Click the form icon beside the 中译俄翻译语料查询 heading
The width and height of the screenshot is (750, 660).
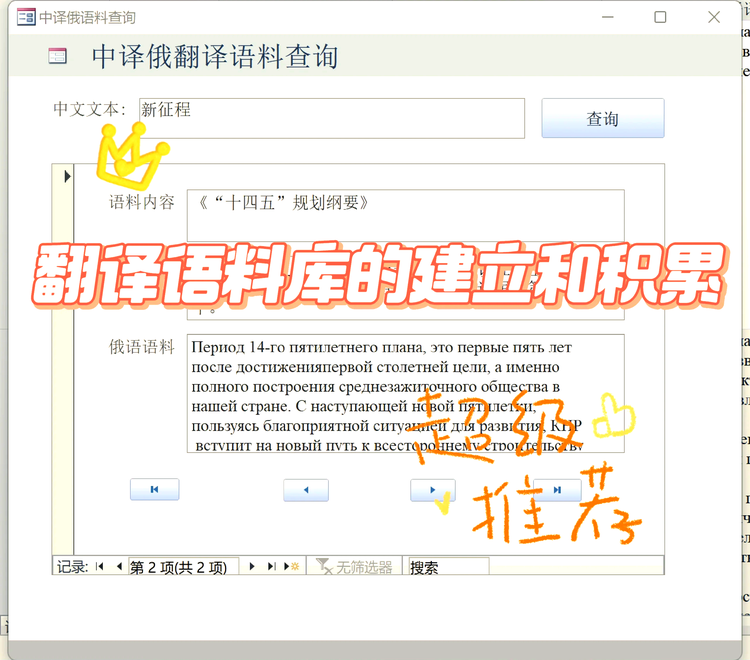click(57, 56)
